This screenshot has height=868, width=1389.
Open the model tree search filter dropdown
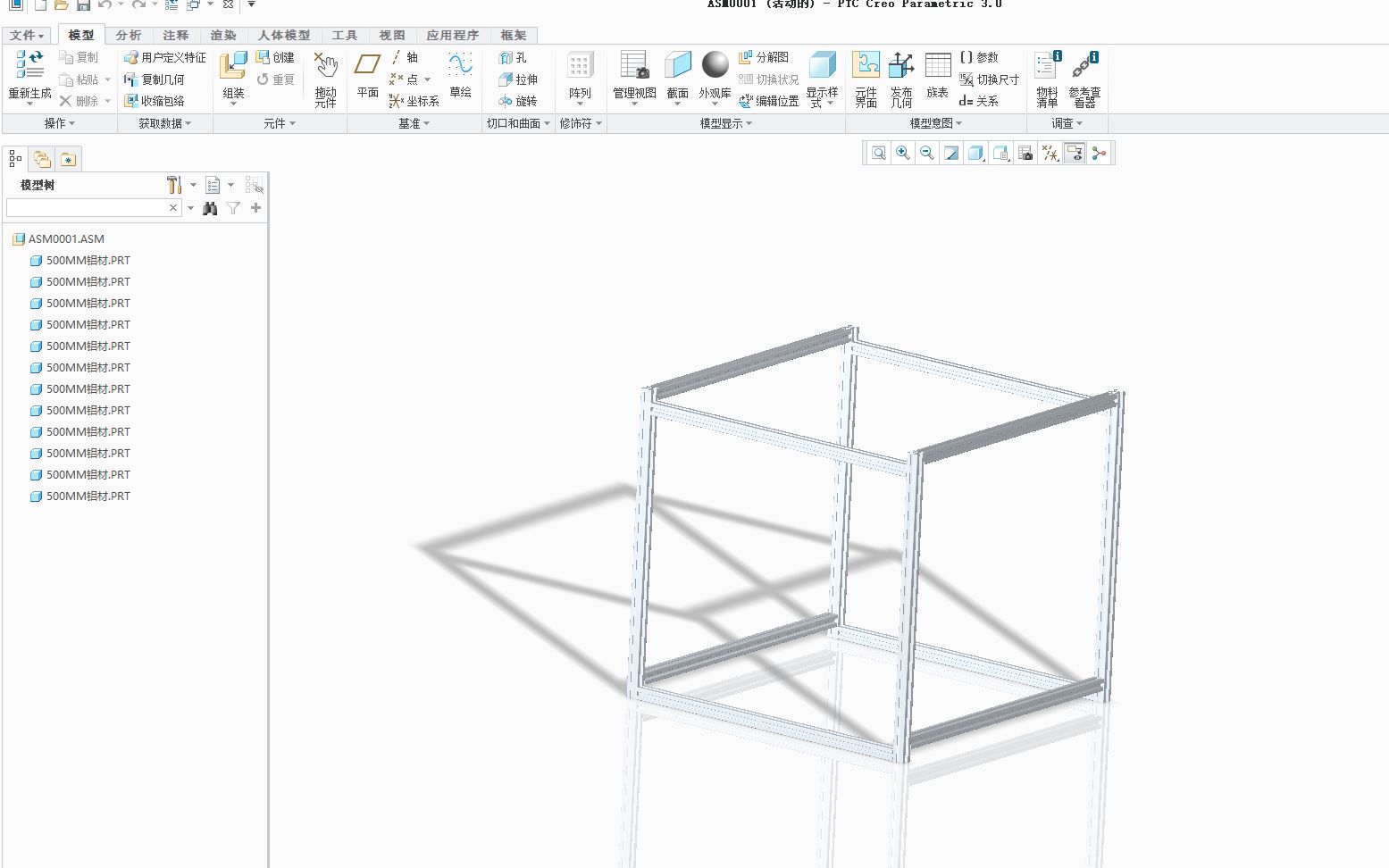tap(190, 207)
